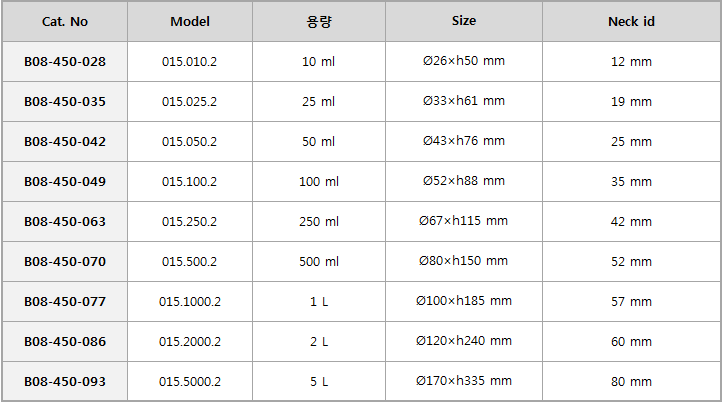This screenshot has height=403, width=723.
Task: Click the '2 L' capacity cell
Action: pyautogui.click(x=319, y=342)
